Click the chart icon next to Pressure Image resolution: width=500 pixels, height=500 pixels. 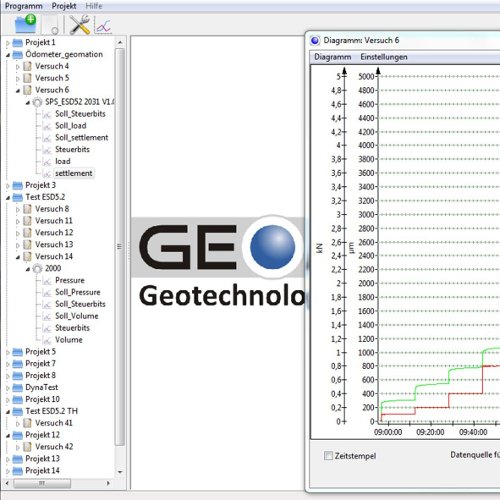(47, 281)
